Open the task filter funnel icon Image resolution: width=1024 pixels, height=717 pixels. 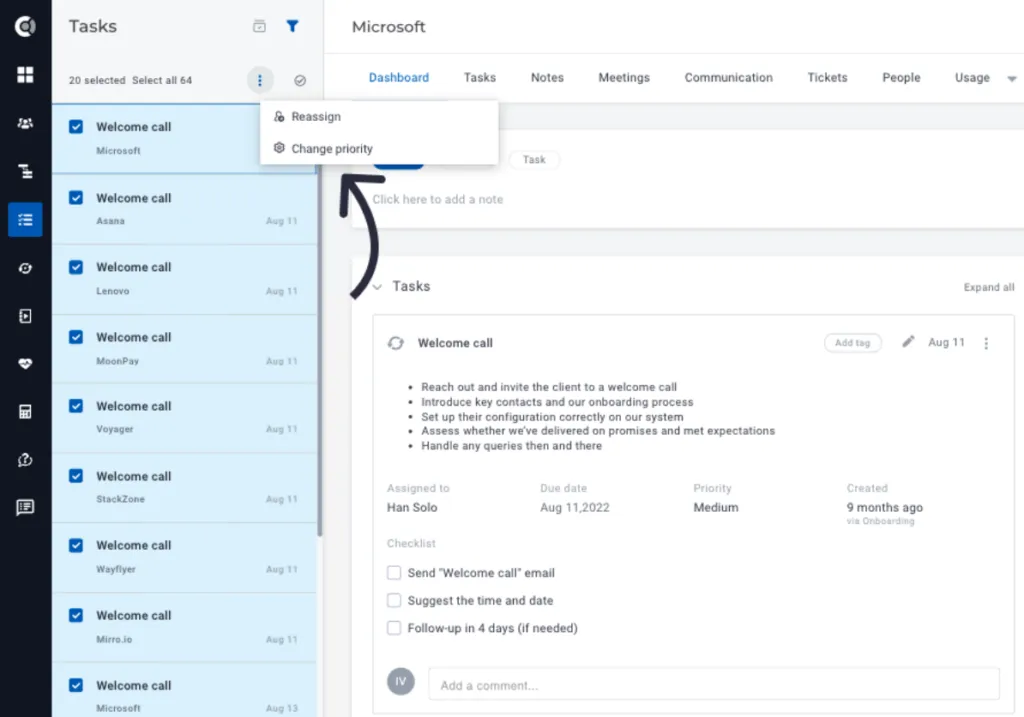tap(293, 26)
